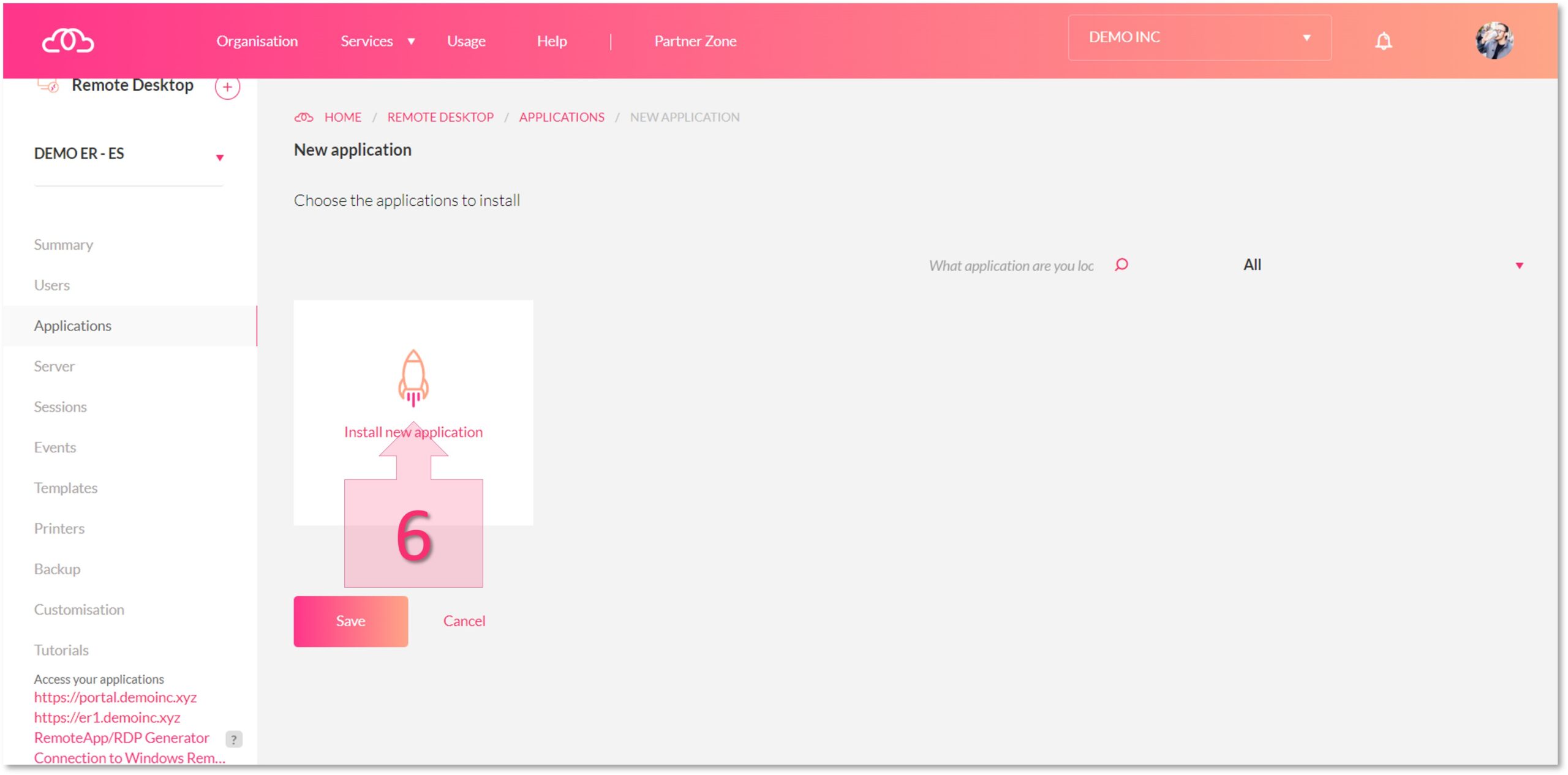Image resolution: width=1568 pixels, height=775 pixels.
Task: Click the add new Remote Desktop plus icon
Action: [x=227, y=88]
